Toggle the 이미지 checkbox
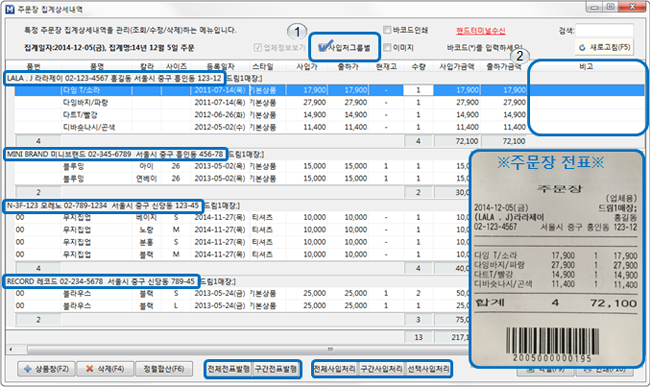Screen dimensions: 650x387 [x=387, y=48]
